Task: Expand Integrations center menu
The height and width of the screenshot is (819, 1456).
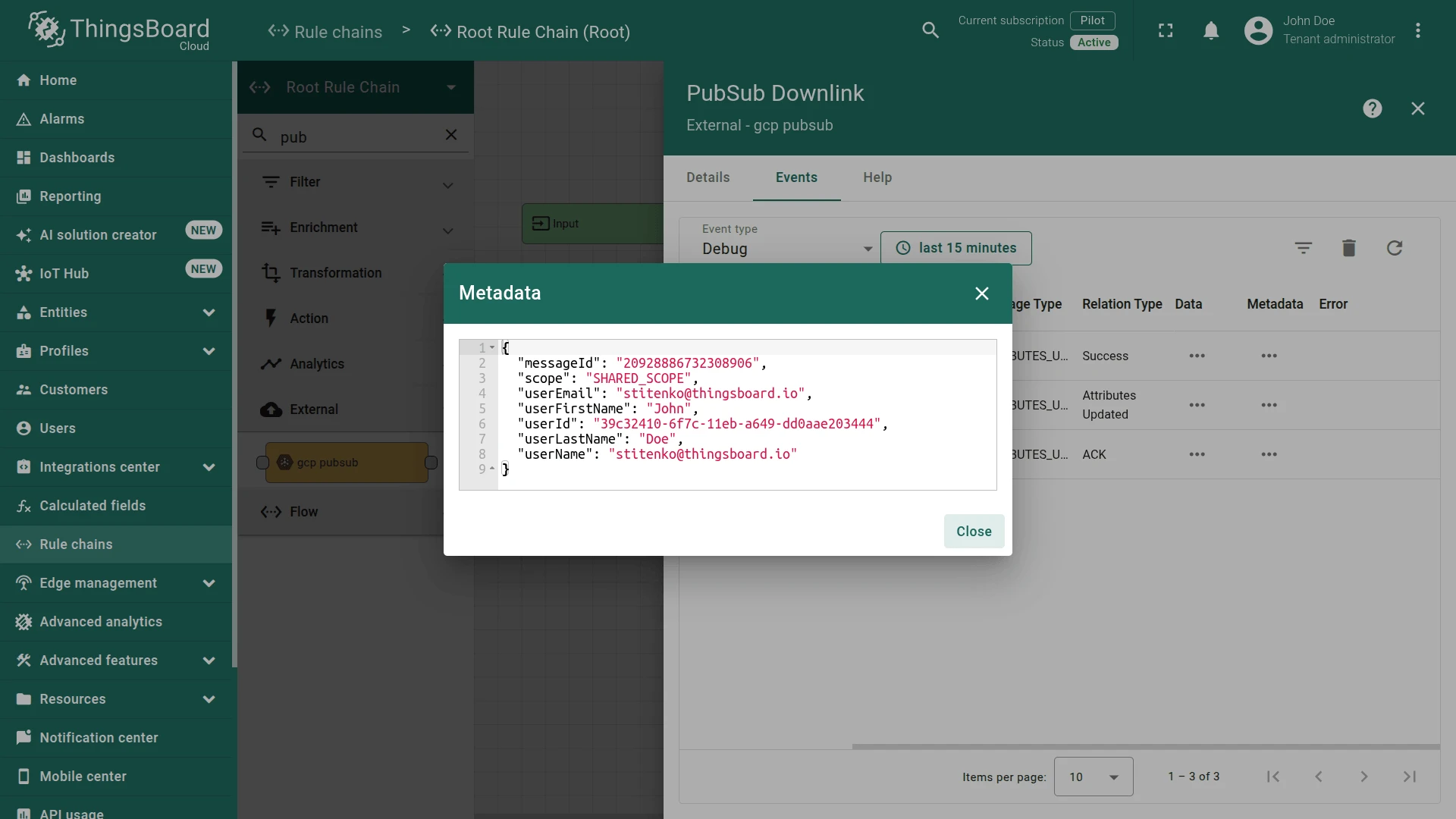Action: (116, 467)
